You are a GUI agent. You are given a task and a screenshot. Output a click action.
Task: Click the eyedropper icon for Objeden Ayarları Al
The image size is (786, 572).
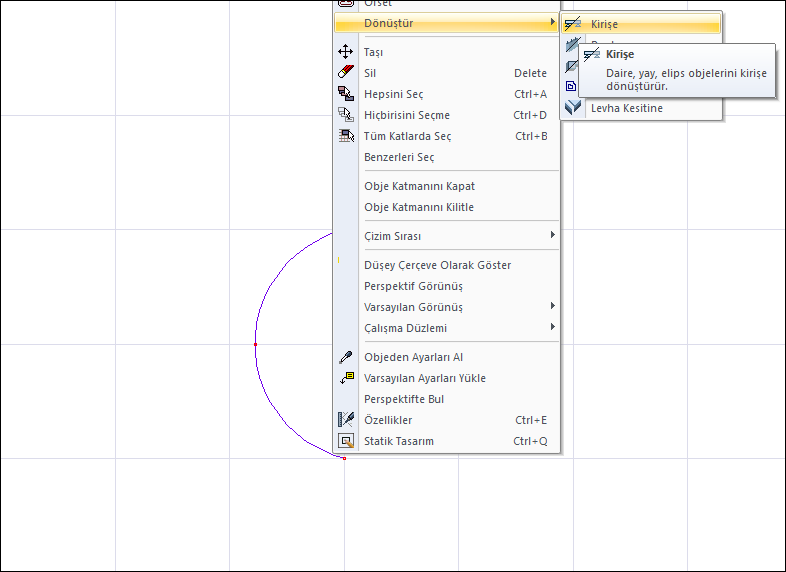click(x=345, y=357)
